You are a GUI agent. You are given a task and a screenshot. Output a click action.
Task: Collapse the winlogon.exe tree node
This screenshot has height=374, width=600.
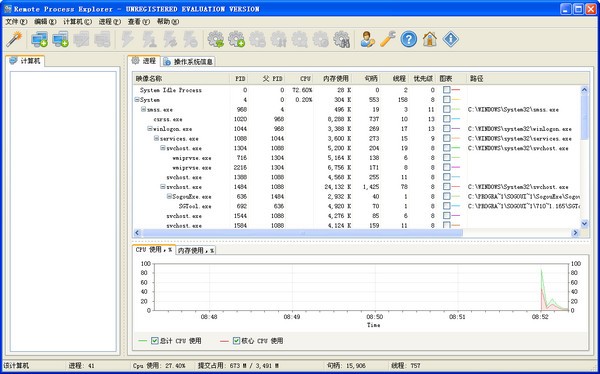150,129
